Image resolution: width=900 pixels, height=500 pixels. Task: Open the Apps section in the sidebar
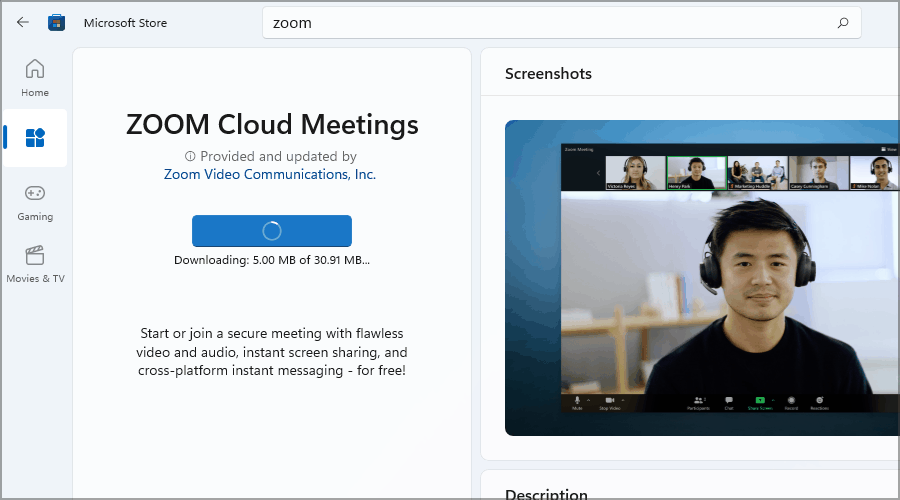35,138
